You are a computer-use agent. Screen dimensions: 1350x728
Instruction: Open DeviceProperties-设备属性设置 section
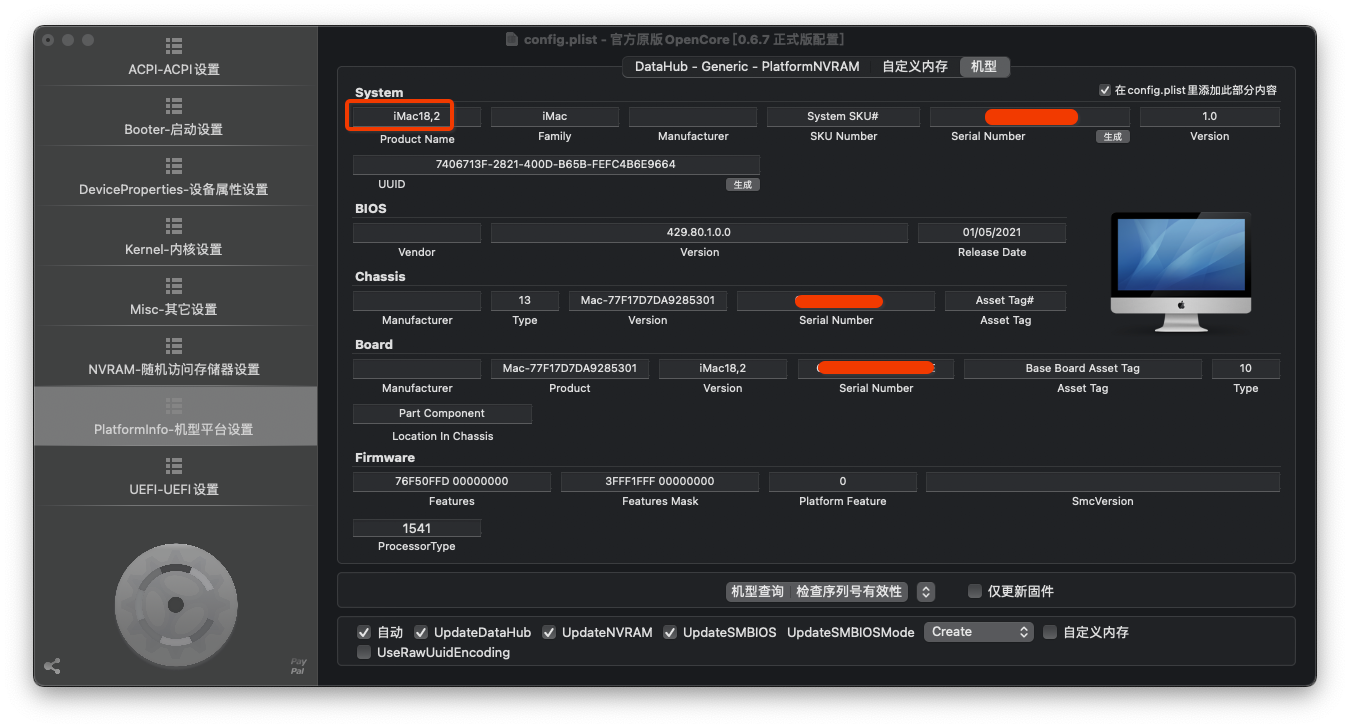click(x=174, y=177)
